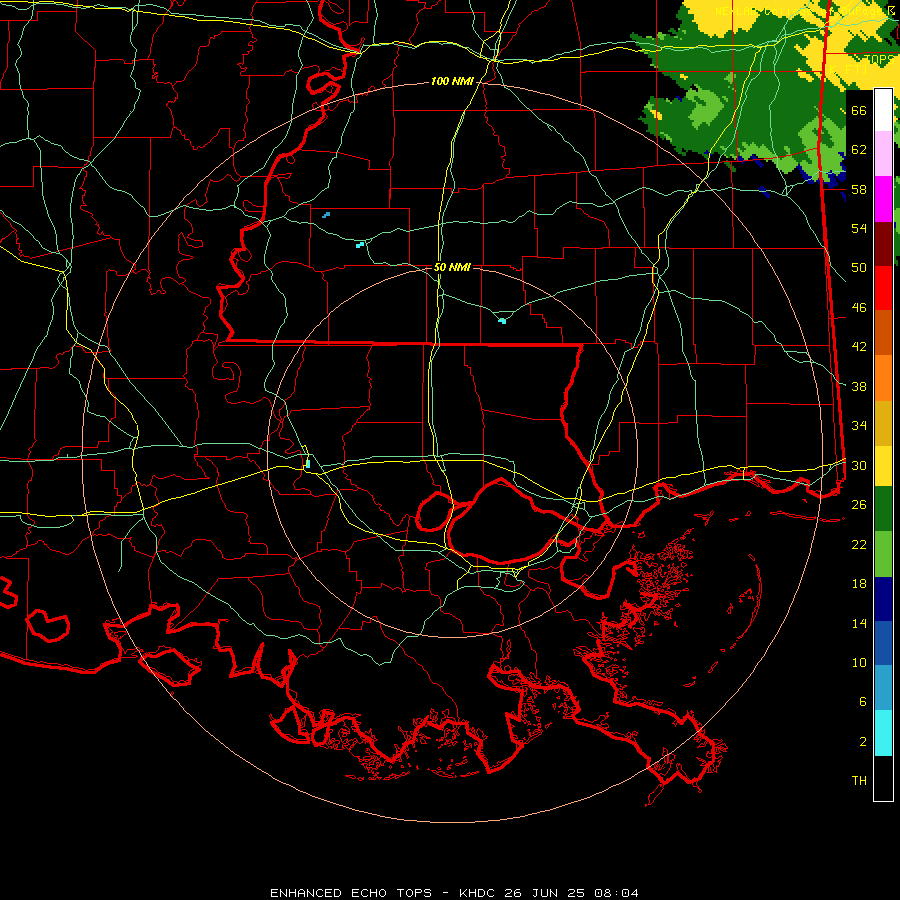Image resolution: width=900 pixels, height=900 pixels.
Task: Click the "42" legend value
Action: (859, 347)
